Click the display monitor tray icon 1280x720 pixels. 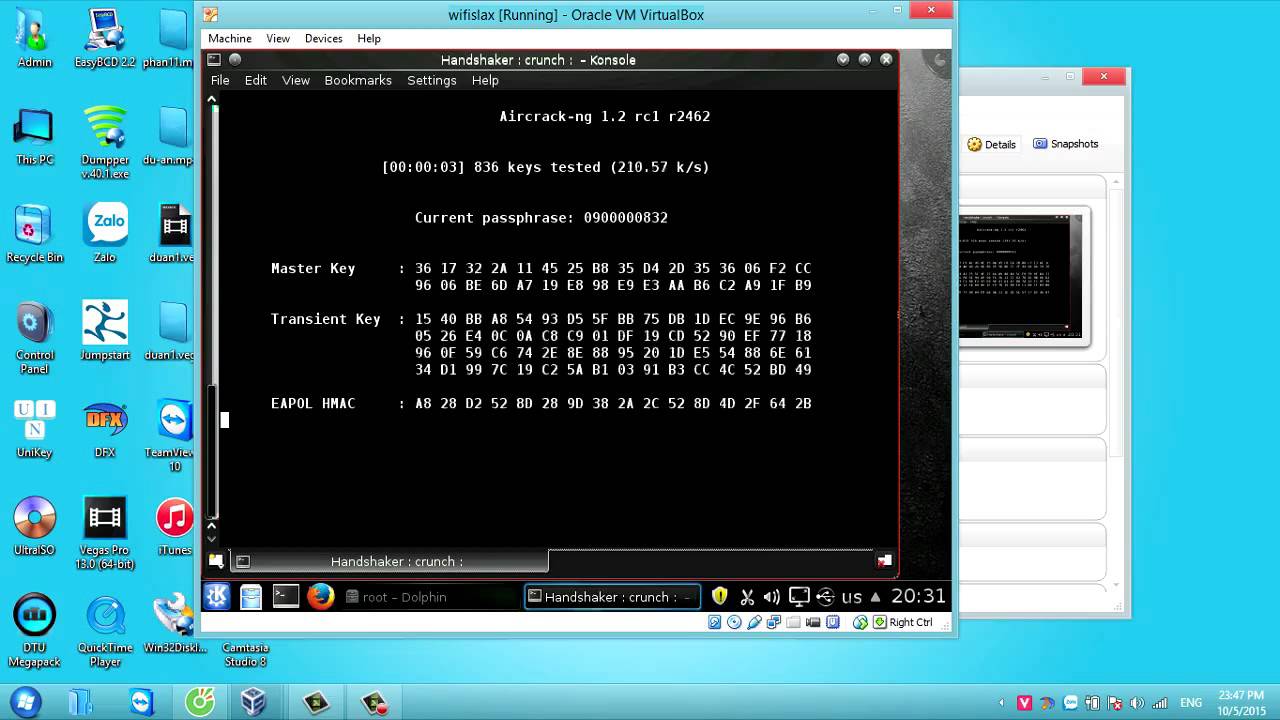[x=799, y=597]
